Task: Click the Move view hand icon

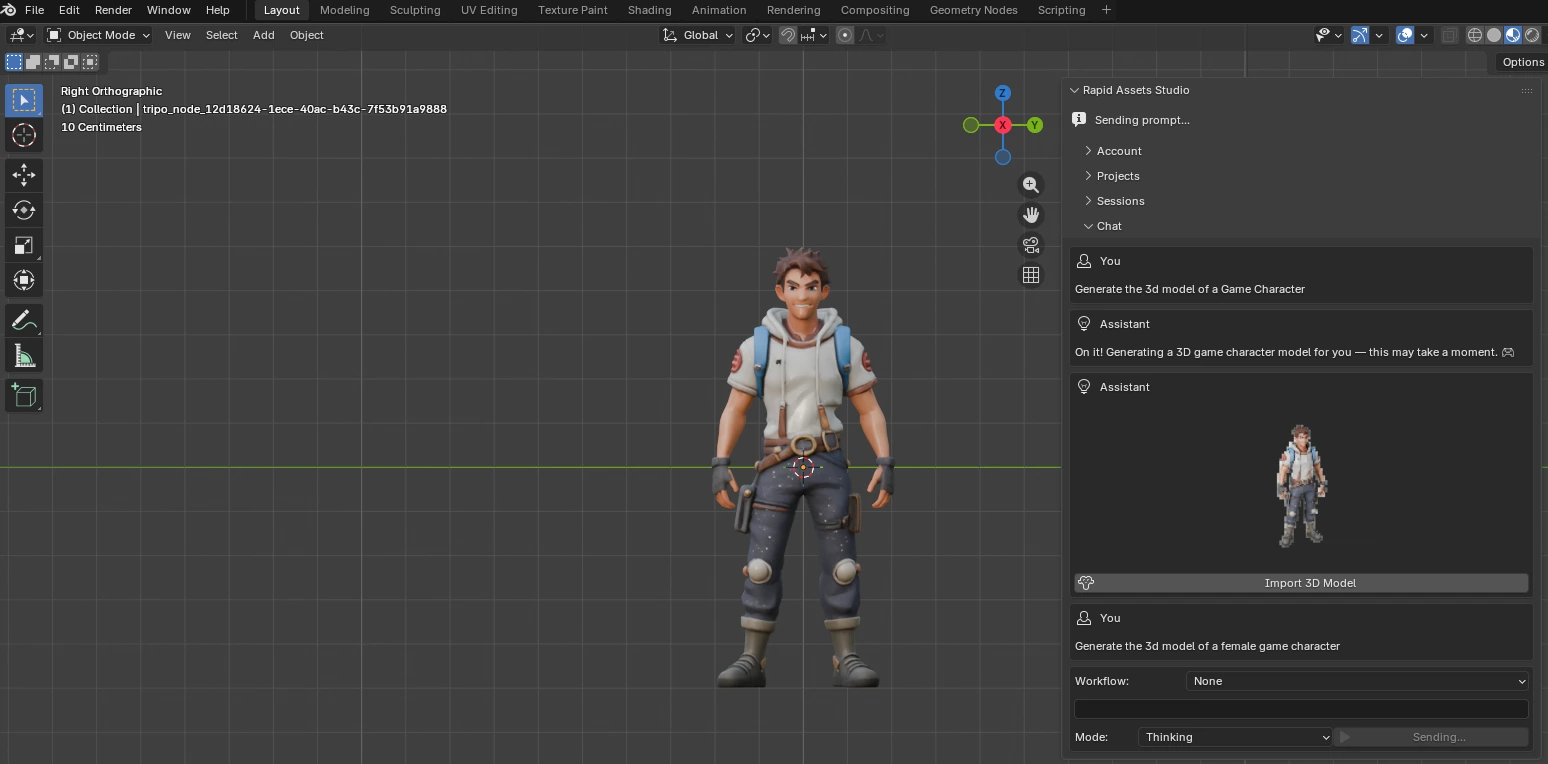Action: click(1031, 215)
